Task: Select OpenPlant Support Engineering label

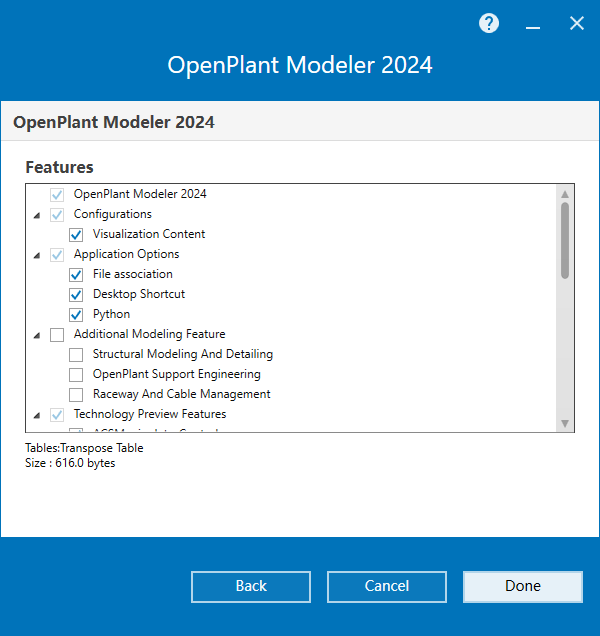Action: pyautogui.click(x=176, y=374)
